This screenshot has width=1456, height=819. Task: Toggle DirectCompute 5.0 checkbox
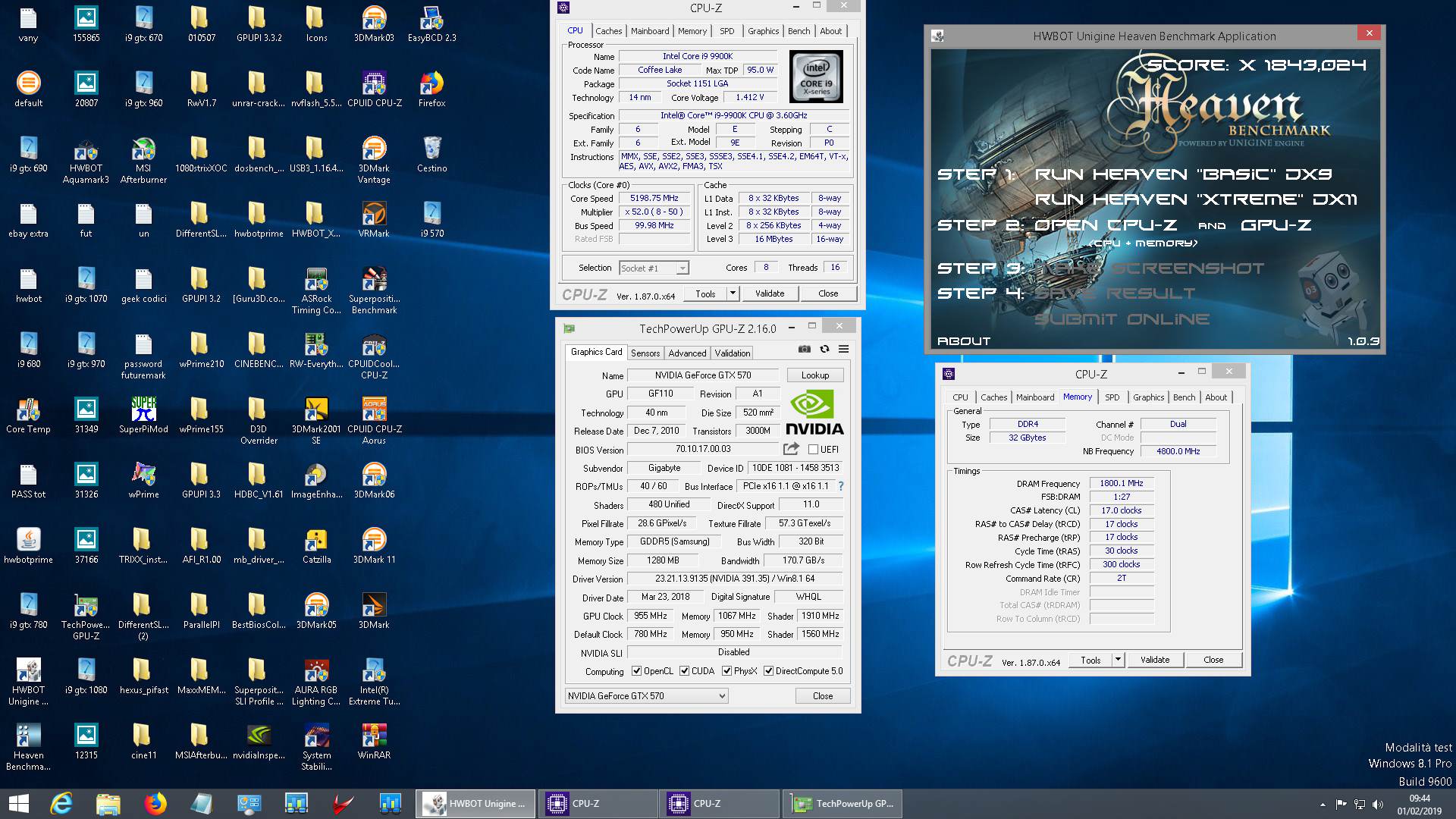[x=768, y=671]
